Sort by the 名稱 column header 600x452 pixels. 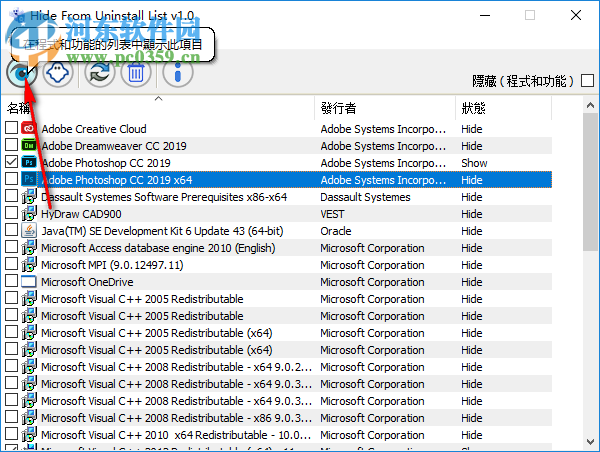(x=158, y=108)
